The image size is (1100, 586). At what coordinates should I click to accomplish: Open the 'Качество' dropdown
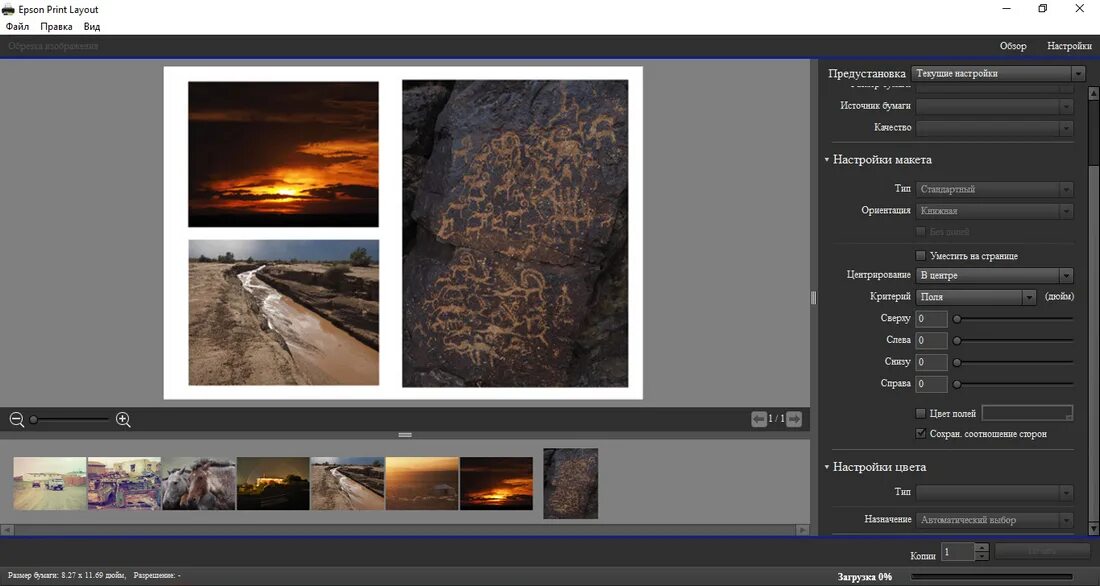pyautogui.click(x=995, y=128)
